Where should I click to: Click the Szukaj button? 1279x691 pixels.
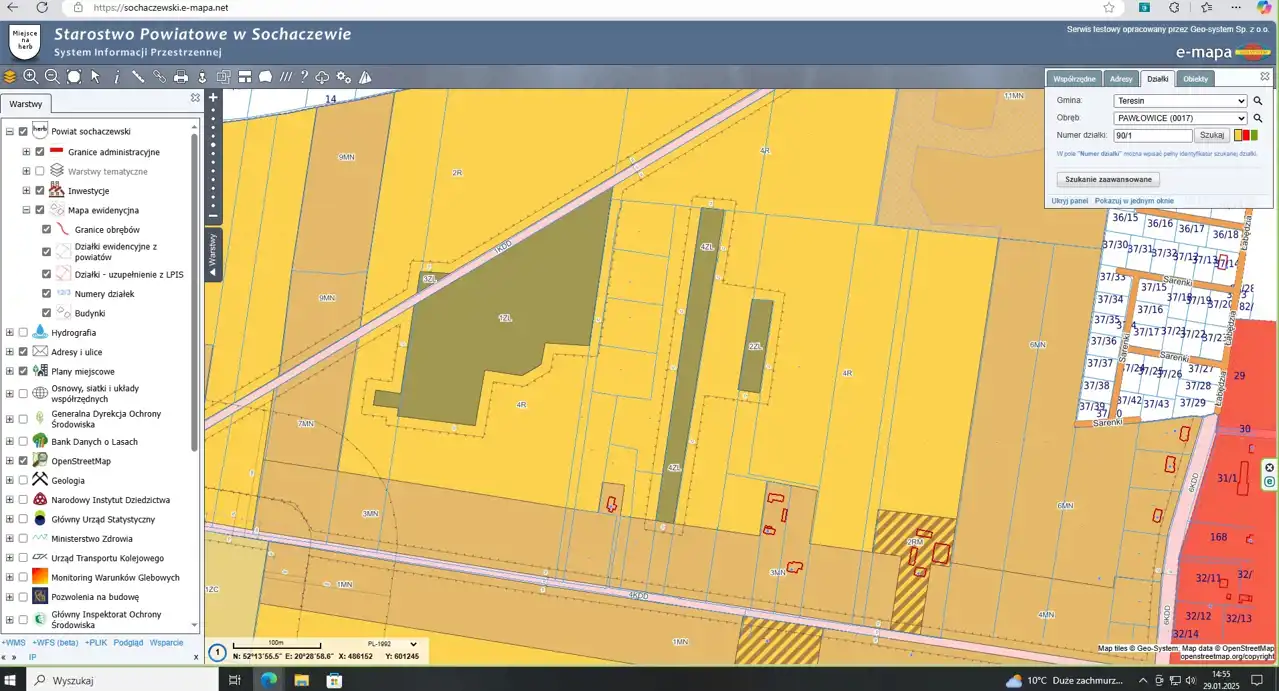pos(1212,135)
